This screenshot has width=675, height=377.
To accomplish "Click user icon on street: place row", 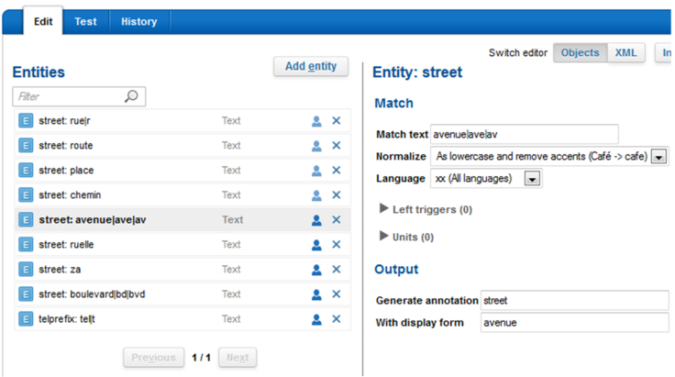I will coord(316,171).
